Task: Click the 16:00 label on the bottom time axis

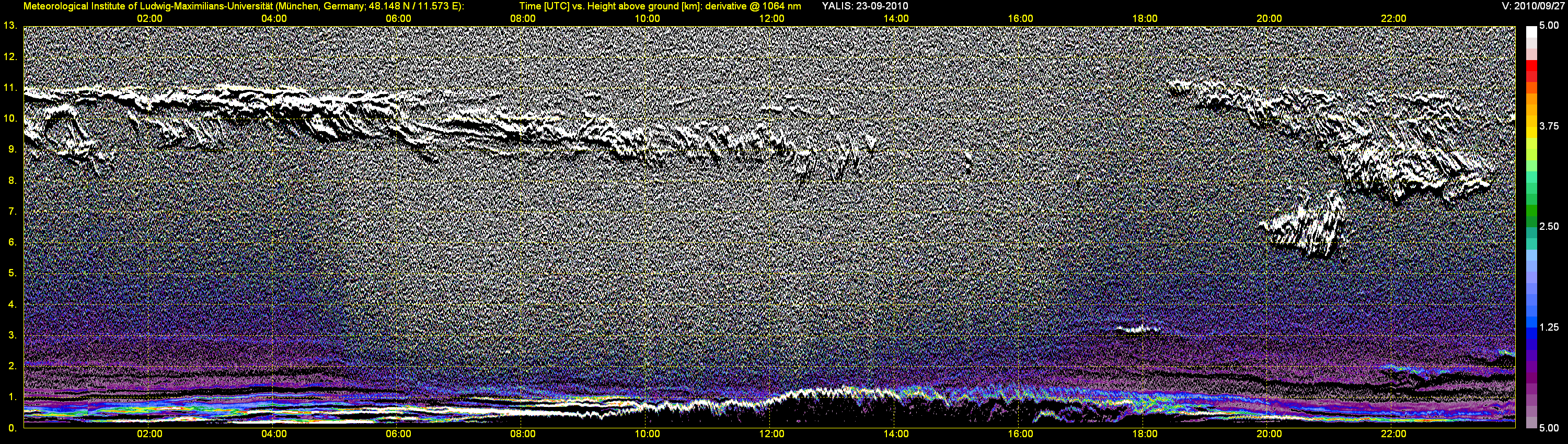Action: (1020, 434)
